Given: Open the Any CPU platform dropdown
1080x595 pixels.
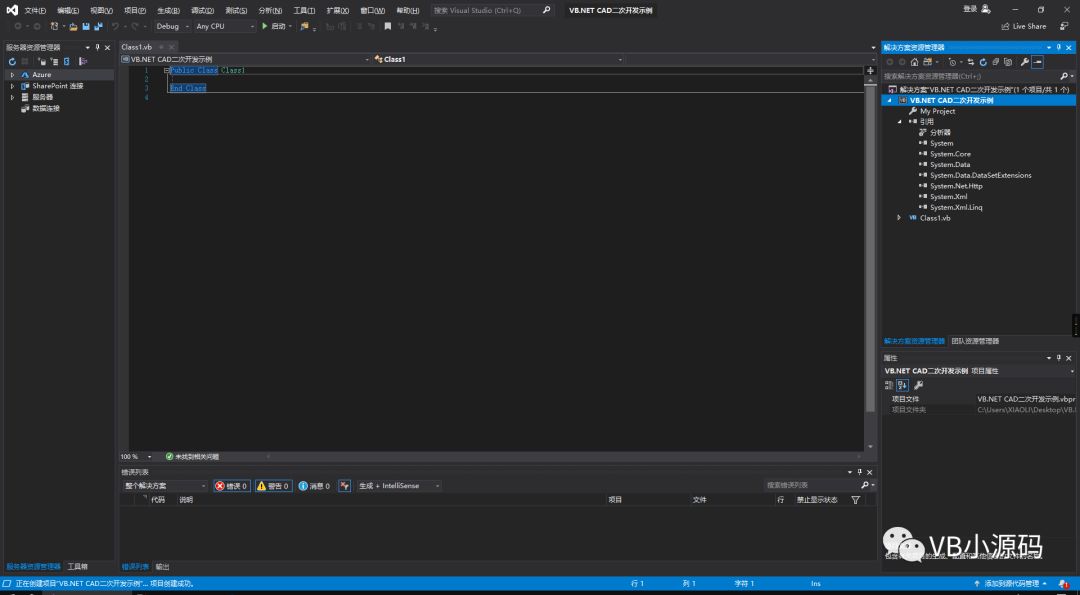Looking at the screenshot, I should tap(225, 26).
